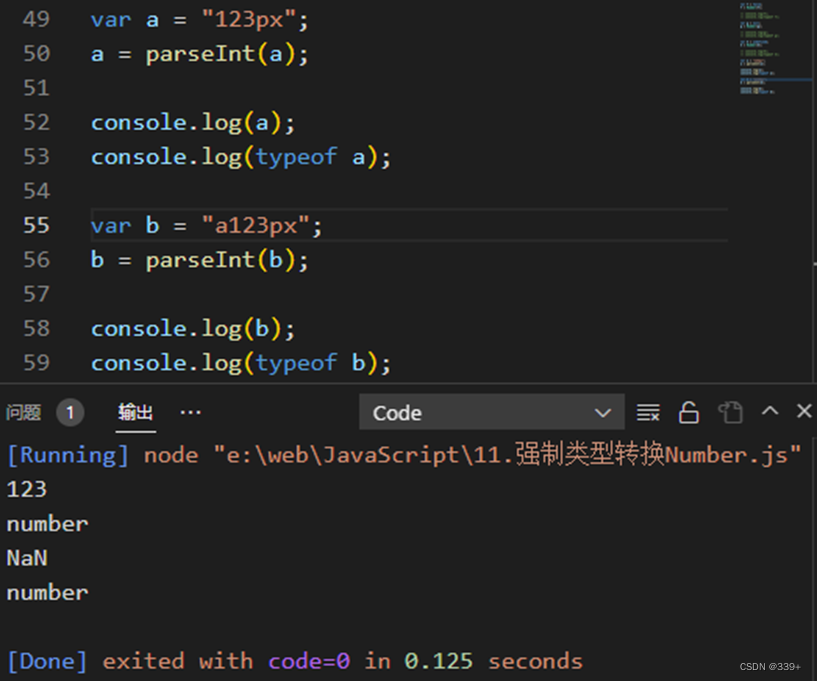
Task: Clear the output console
Action: tap(648, 411)
